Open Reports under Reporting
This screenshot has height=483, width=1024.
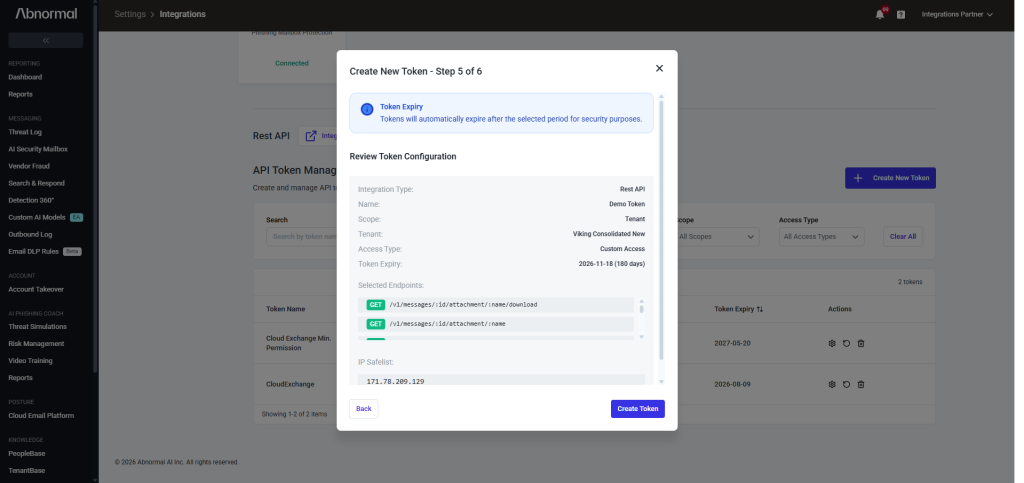pyautogui.click(x=20, y=94)
